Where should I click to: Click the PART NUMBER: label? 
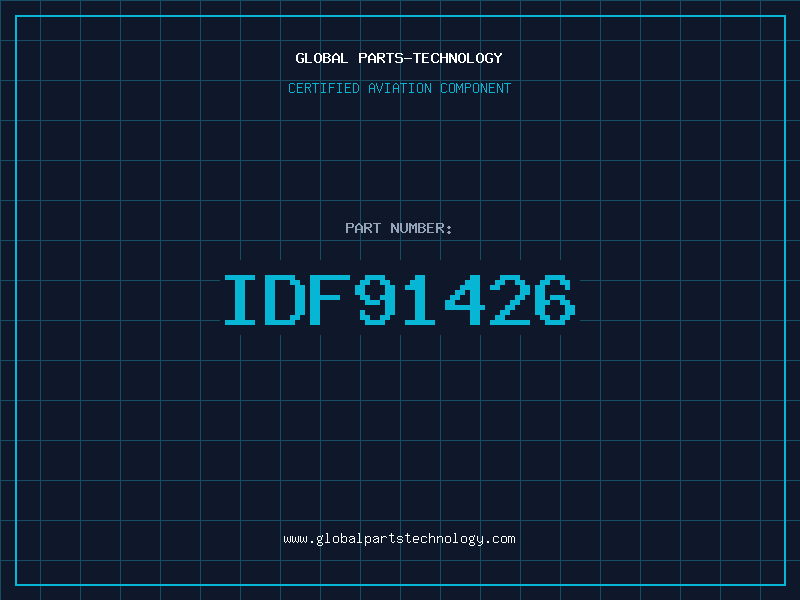(x=398, y=228)
